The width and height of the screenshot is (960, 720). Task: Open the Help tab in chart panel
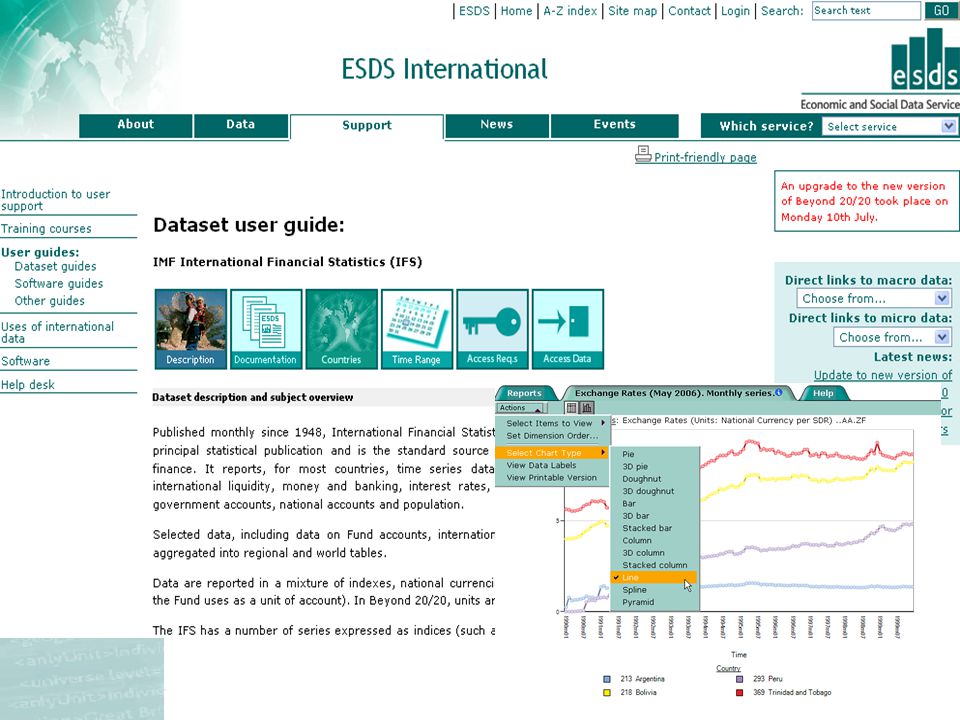[x=823, y=393]
